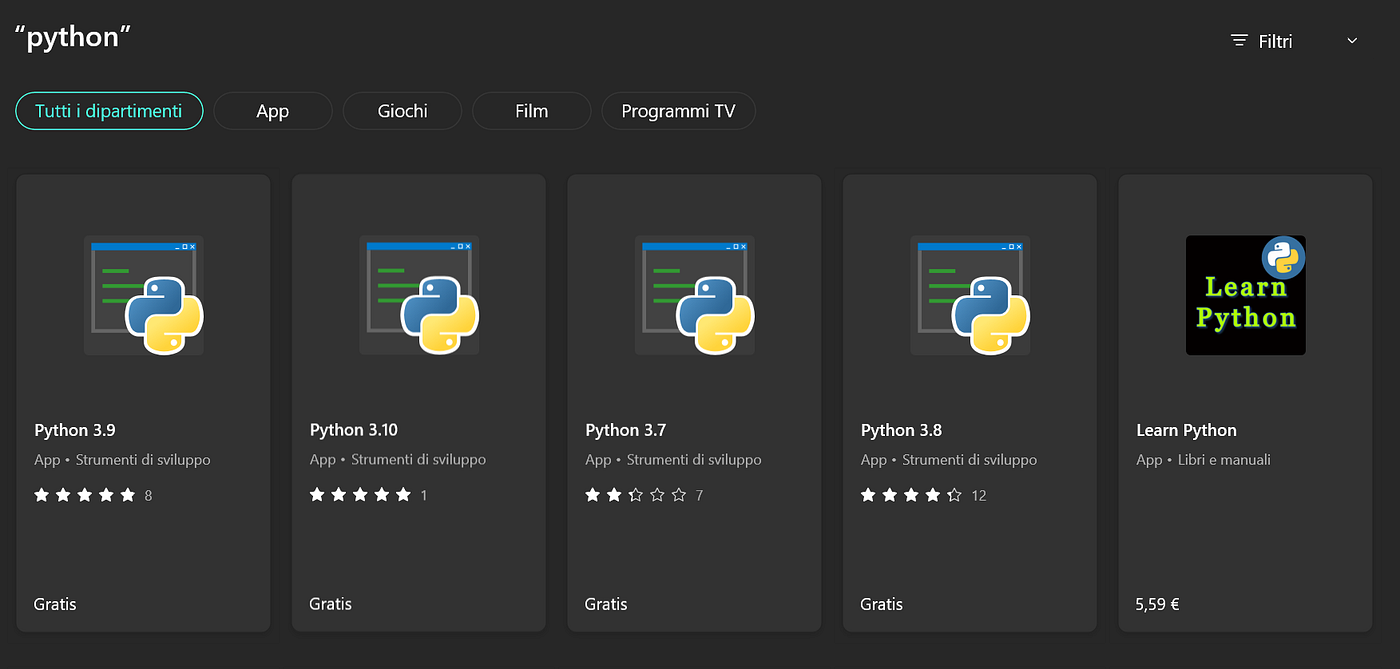Viewport: 1400px width, 669px height.
Task: Click the 5,59 € price label
Action: click(x=1157, y=604)
